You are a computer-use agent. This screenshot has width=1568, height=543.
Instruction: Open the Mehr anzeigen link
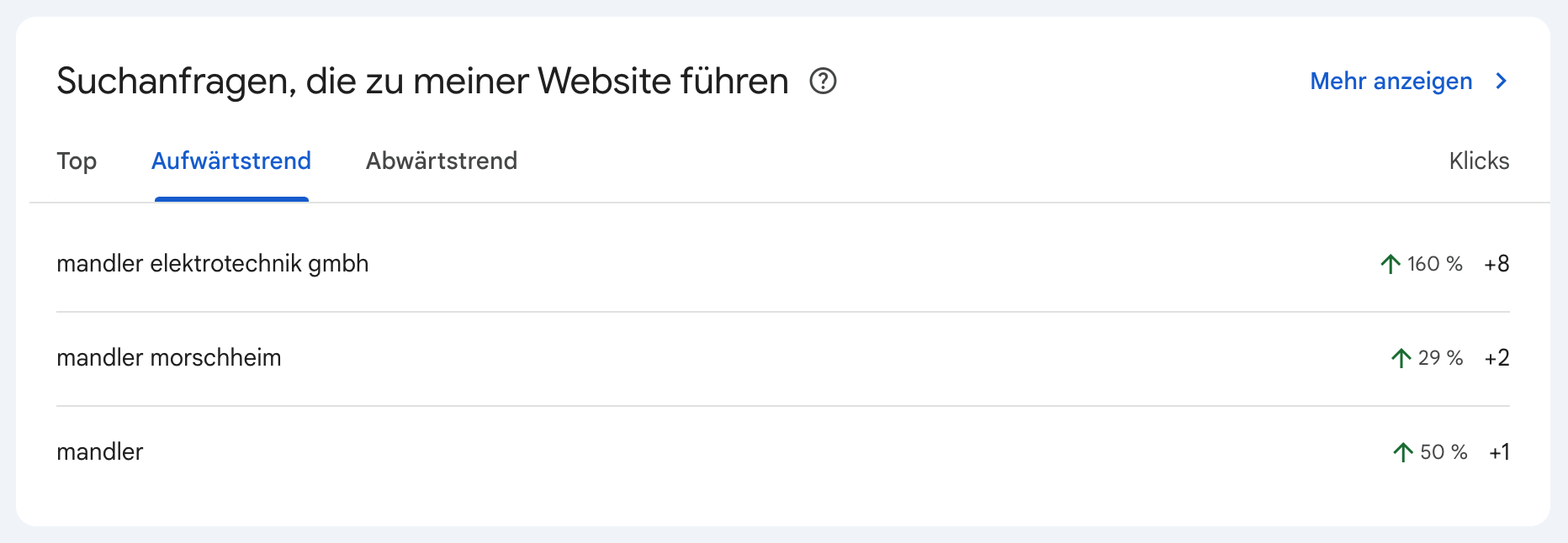[1391, 82]
